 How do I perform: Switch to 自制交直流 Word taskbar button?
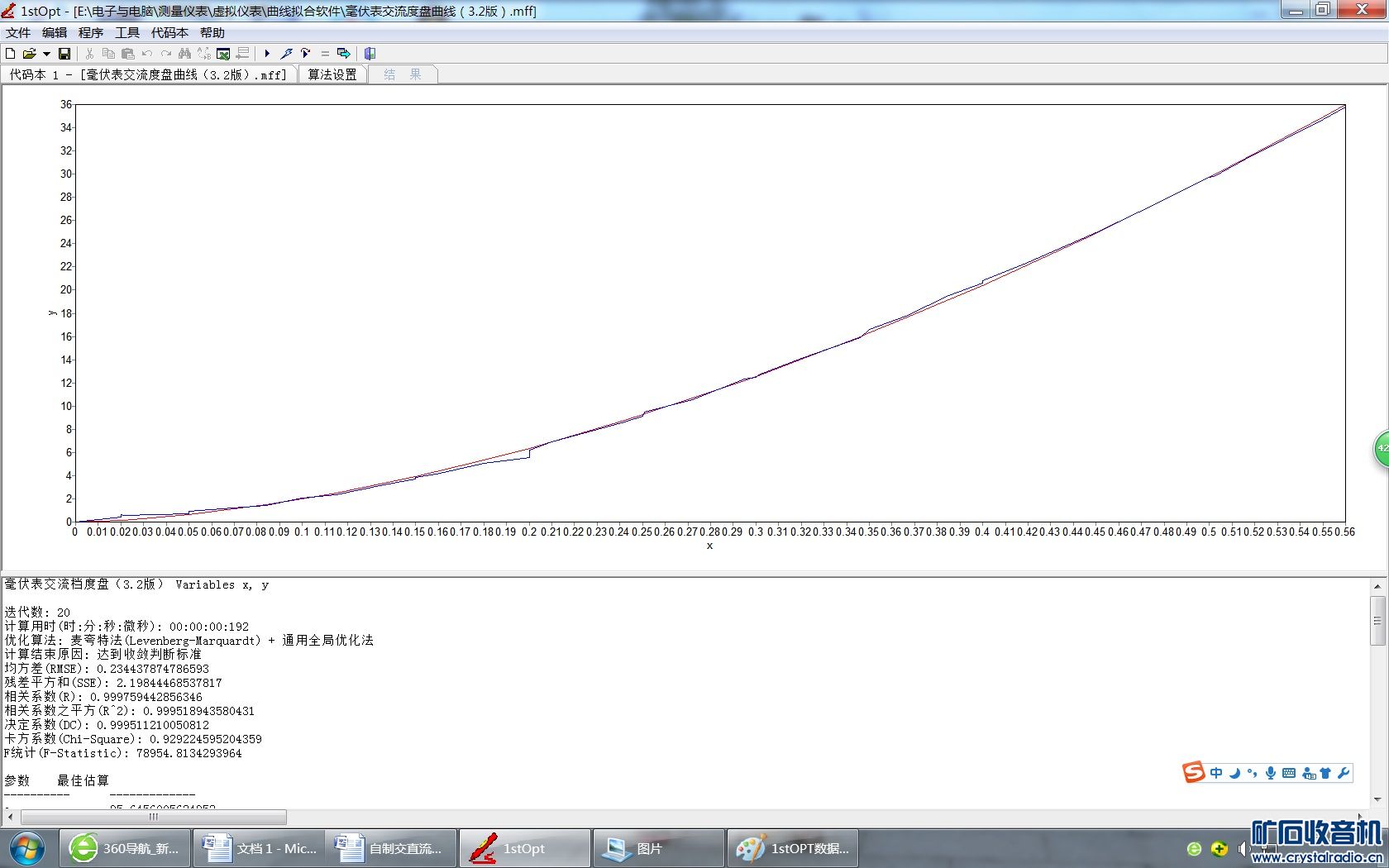[391, 848]
